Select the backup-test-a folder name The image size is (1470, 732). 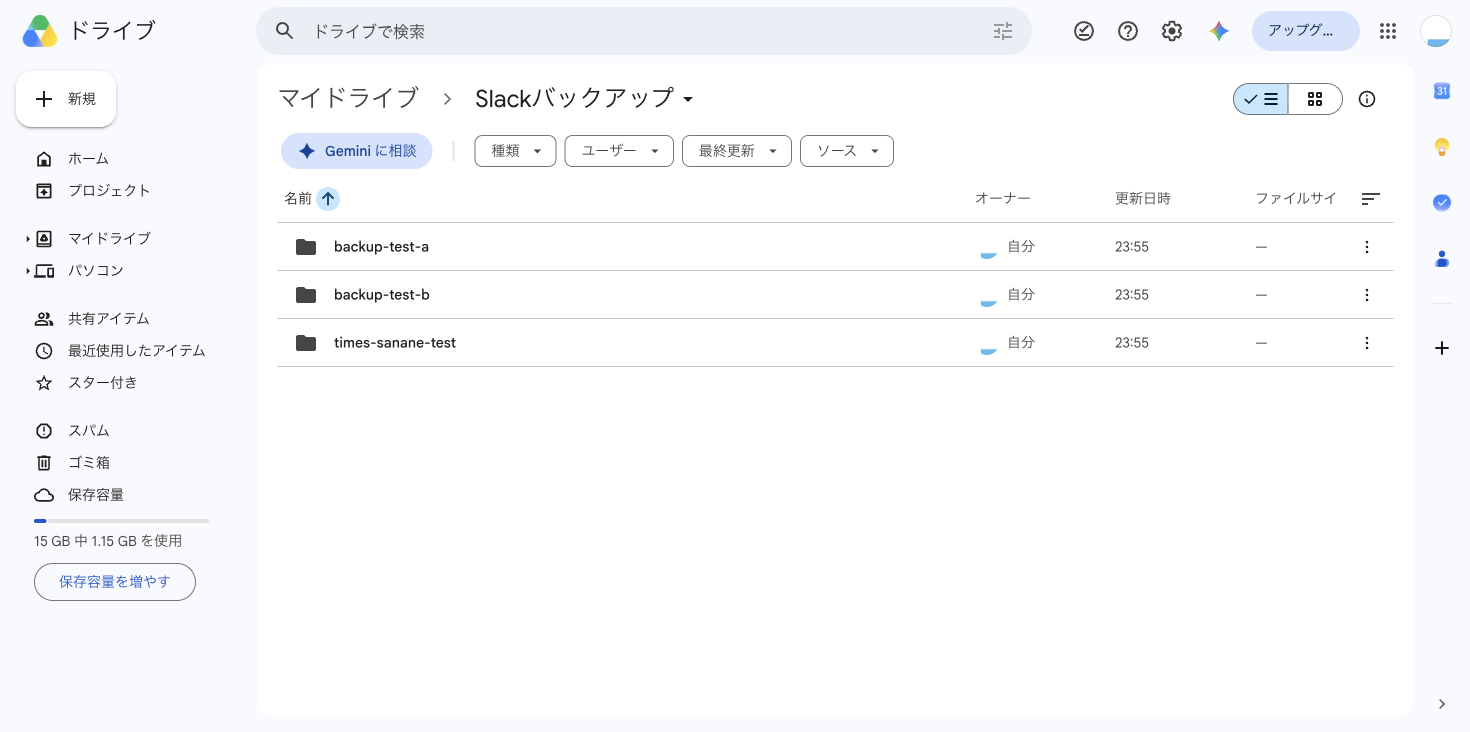click(x=381, y=247)
